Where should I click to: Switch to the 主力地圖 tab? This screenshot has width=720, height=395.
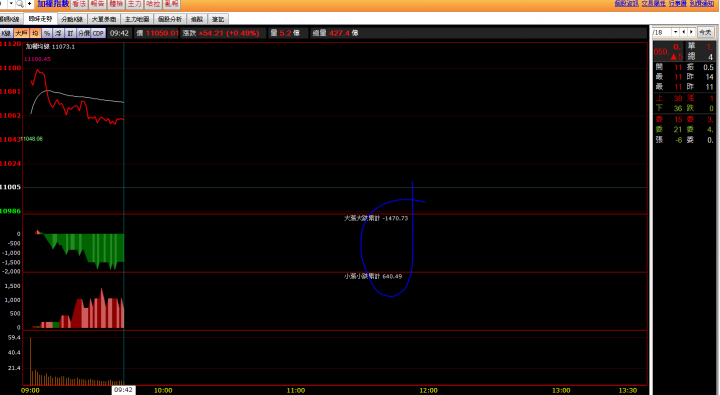pyautogui.click(x=137, y=19)
